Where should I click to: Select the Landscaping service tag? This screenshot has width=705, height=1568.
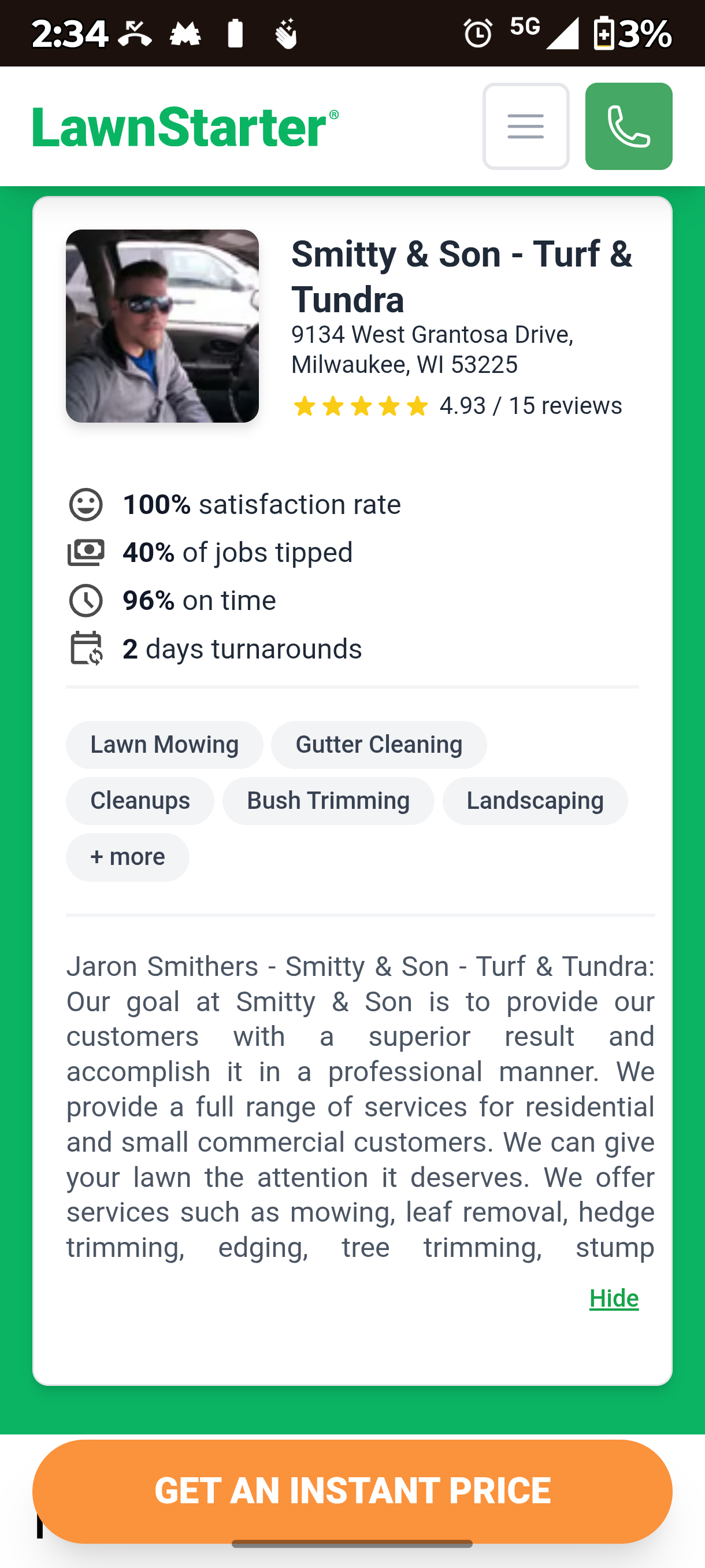point(535,800)
